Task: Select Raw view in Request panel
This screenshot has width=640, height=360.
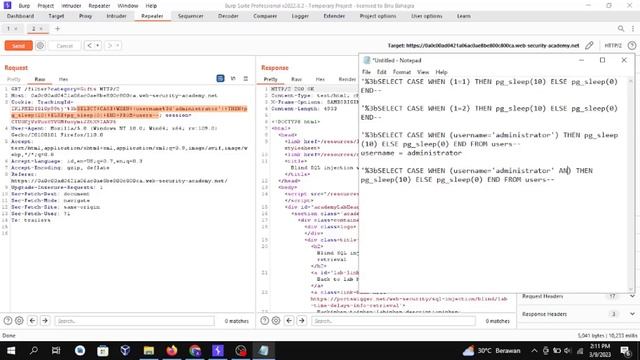Action: (x=40, y=79)
